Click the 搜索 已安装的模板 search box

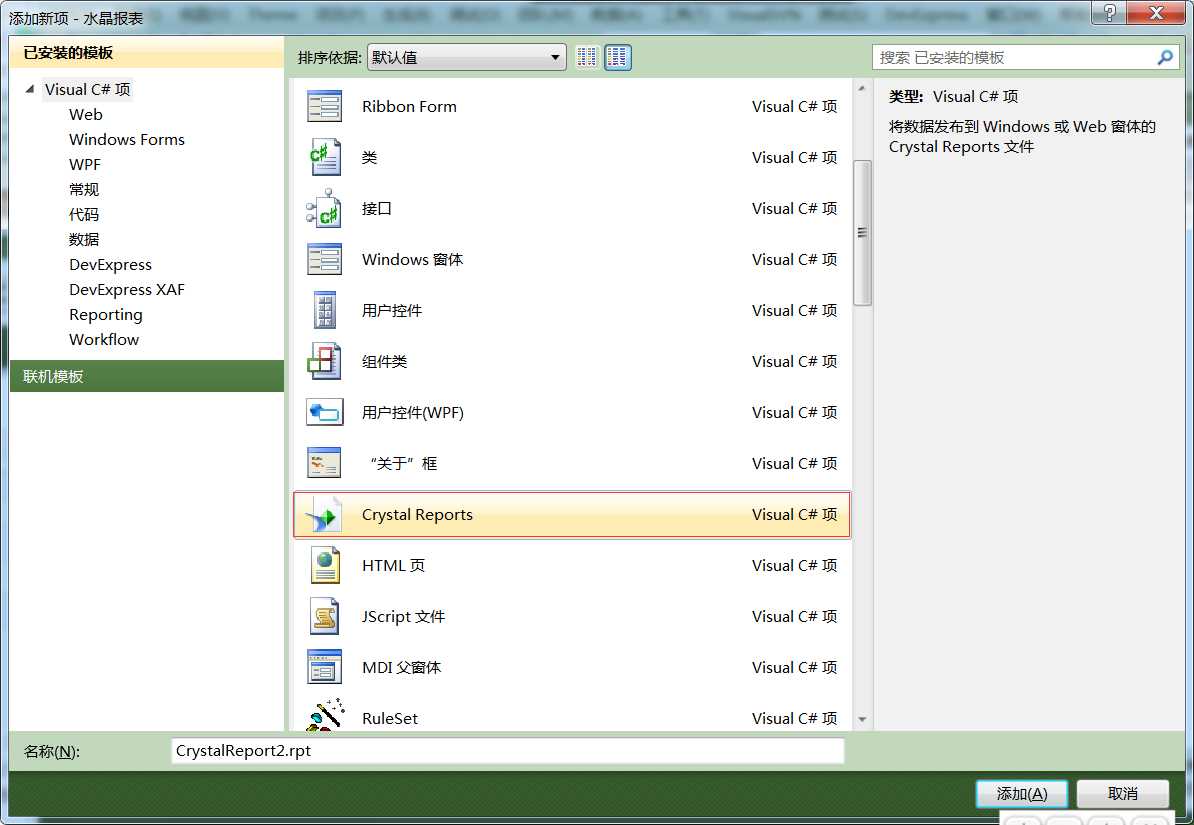pyautogui.click(x=1025, y=57)
